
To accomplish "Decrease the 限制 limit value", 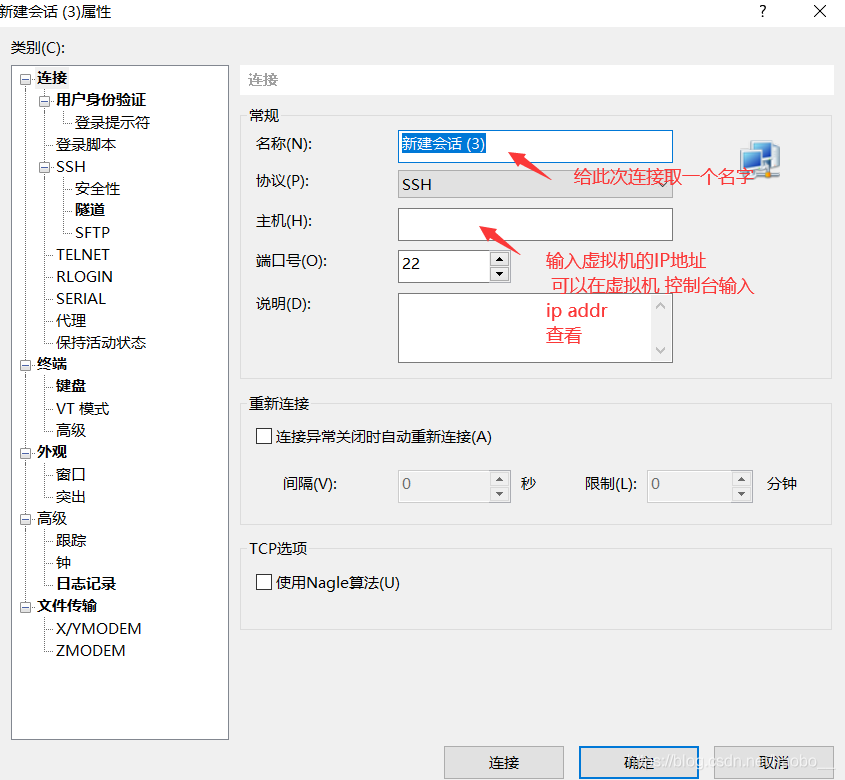I will click(x=742, y=494).
